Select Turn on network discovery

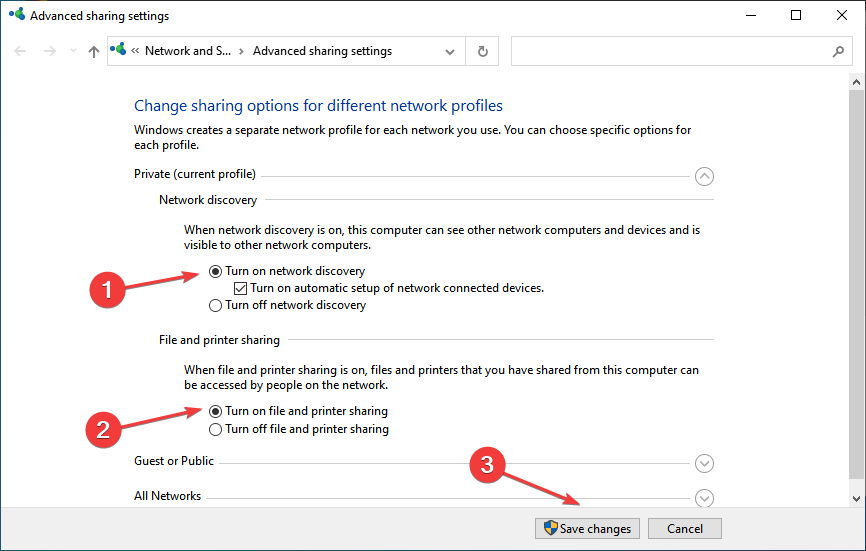point(215,271)
